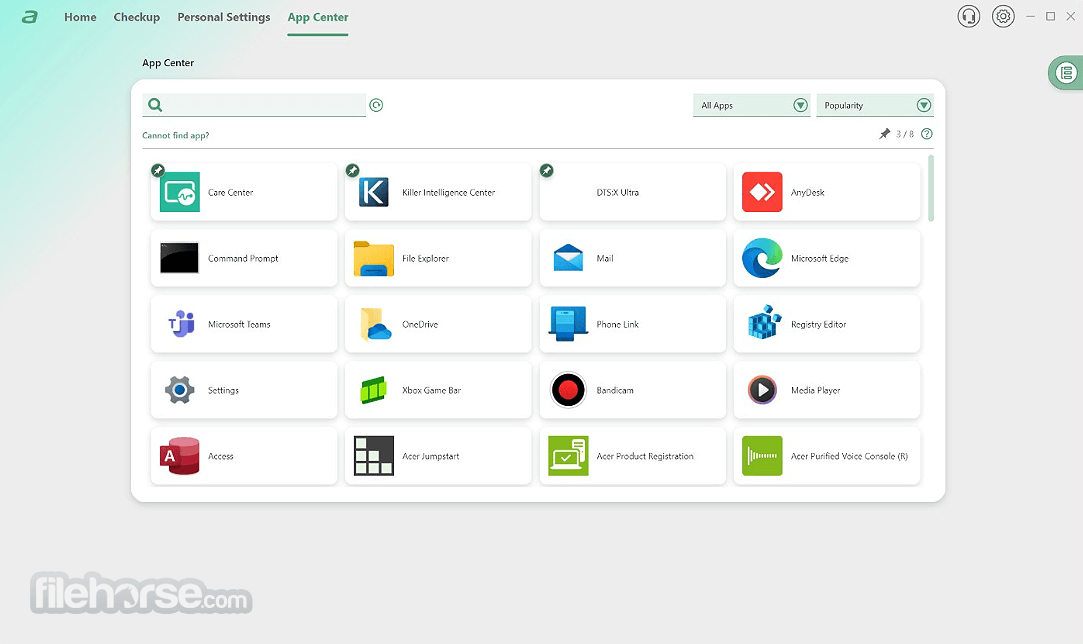This screenshot has width=1083, height=644.
Task: Open the AnyDesk app icon
Action: point(762,192)
